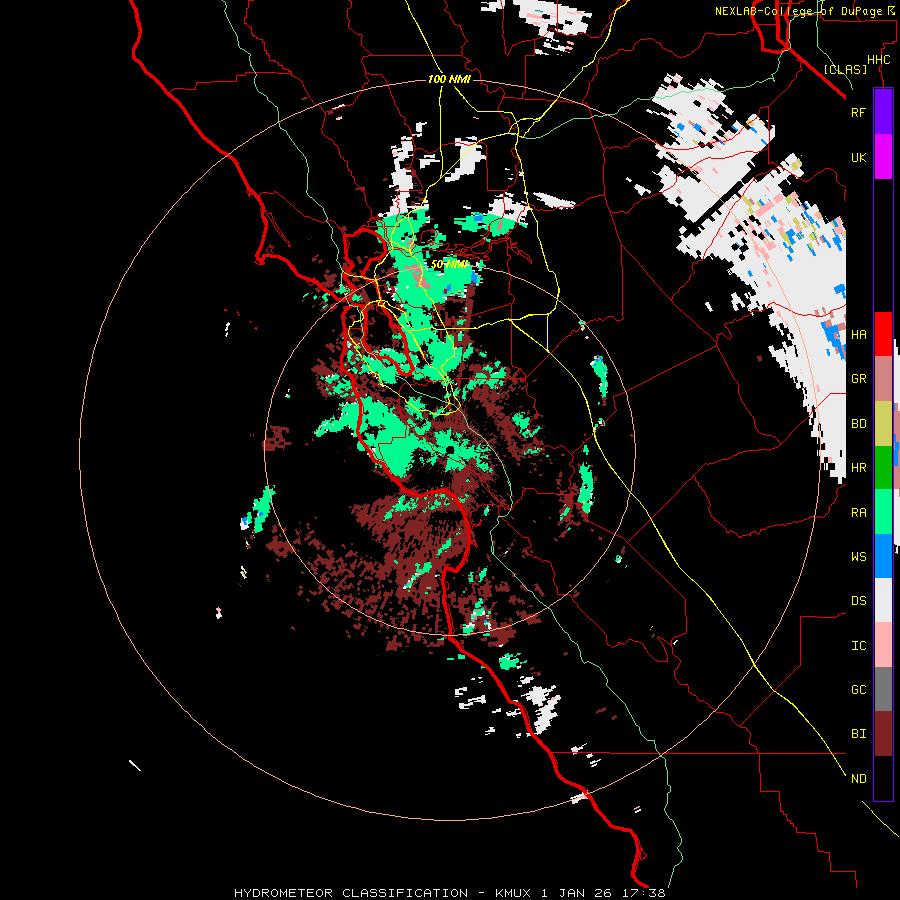This screenshot has height=900, width=900.
Task: Click the BI brown legend swatch
Action: (883, 734)
